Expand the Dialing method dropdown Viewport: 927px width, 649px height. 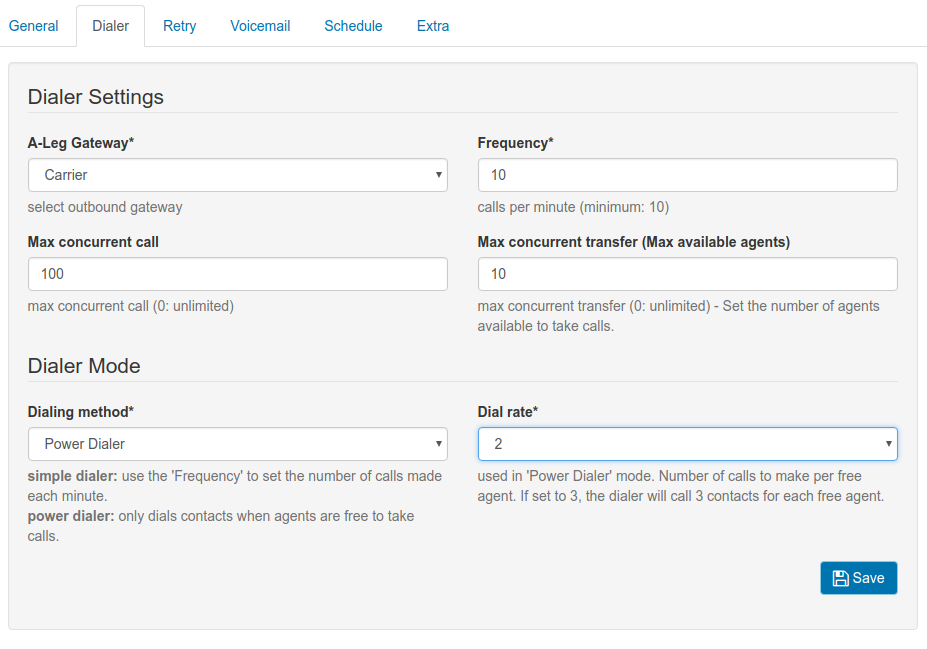tap(238, 444)
